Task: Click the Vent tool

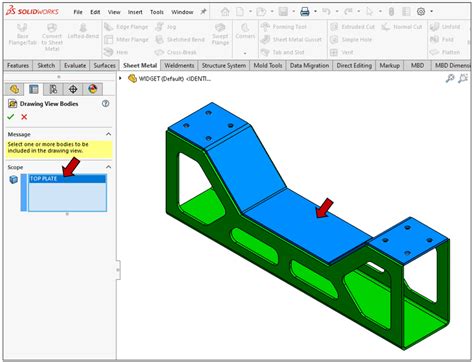Action: (341, 52)
